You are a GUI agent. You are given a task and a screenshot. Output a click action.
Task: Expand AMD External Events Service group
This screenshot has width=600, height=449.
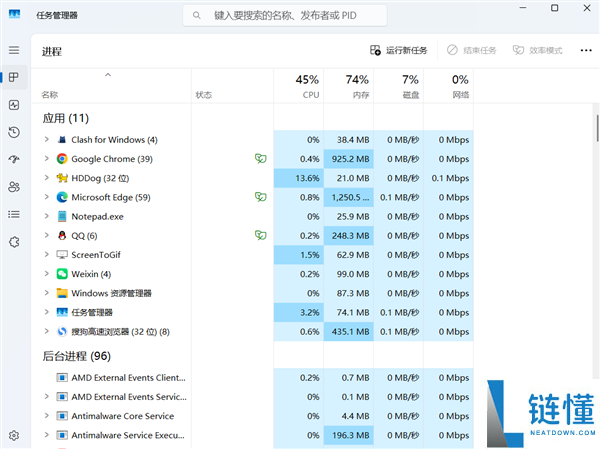tap(46, 396)
